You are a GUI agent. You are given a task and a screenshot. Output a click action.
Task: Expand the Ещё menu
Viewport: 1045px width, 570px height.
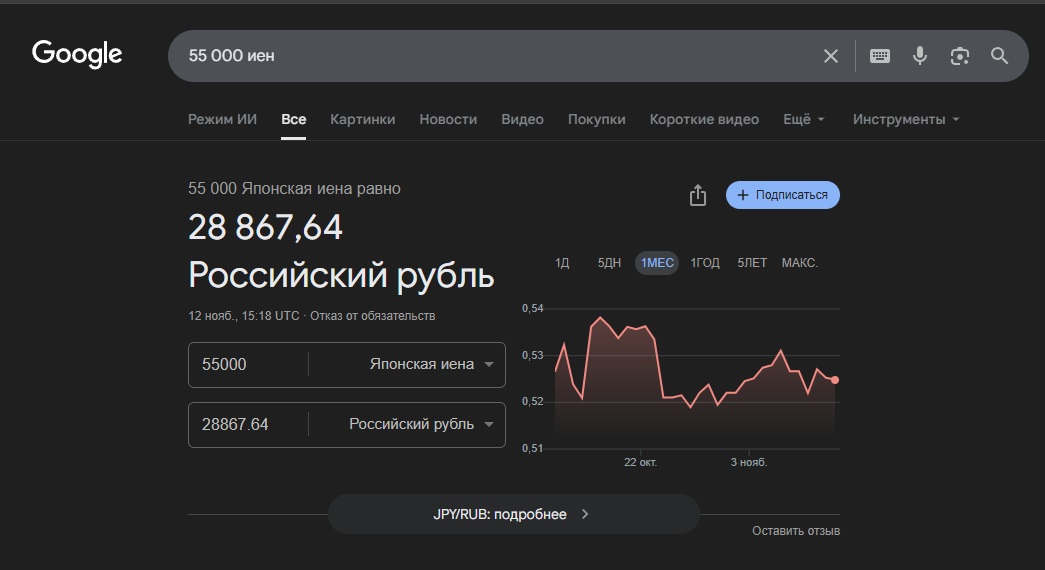pos(804,119)
